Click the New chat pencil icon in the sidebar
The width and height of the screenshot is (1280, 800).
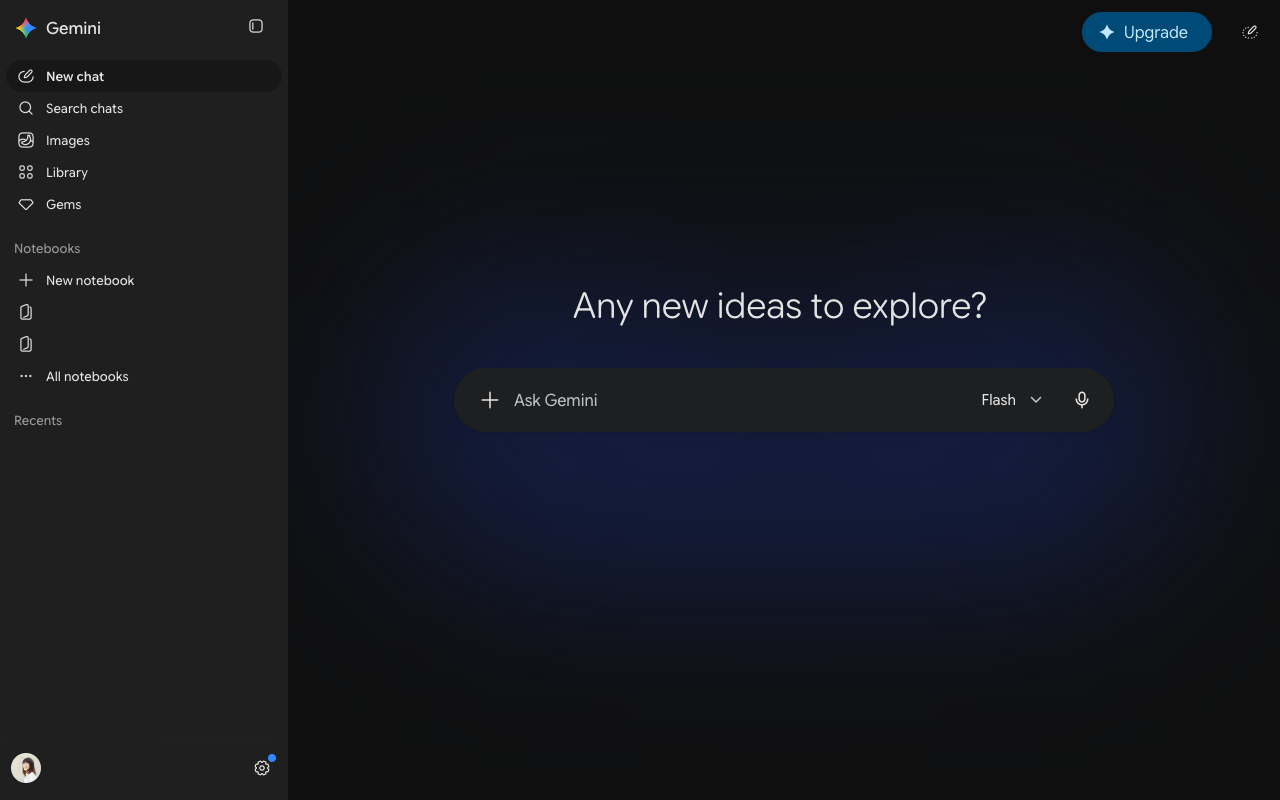(x=26, y=76)
